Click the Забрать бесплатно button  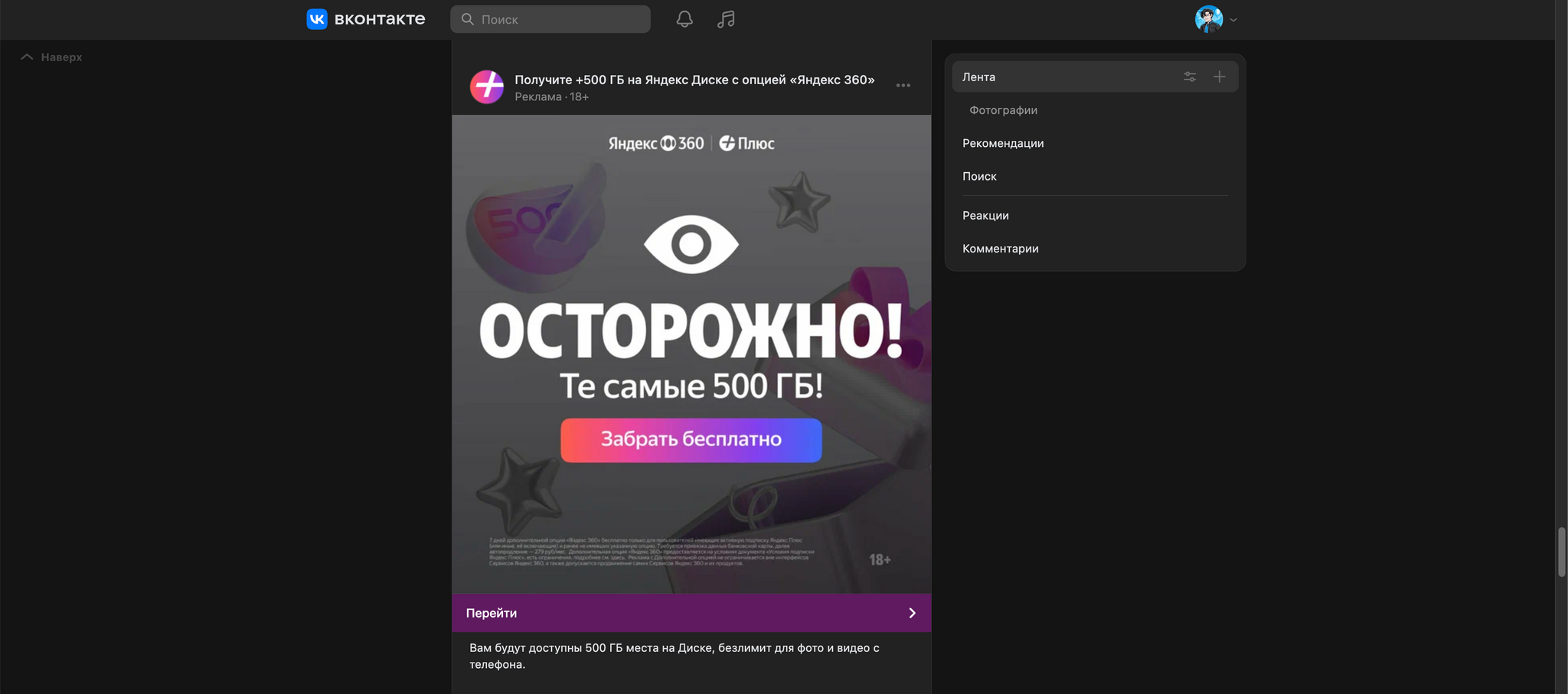(x=691, y=440)
